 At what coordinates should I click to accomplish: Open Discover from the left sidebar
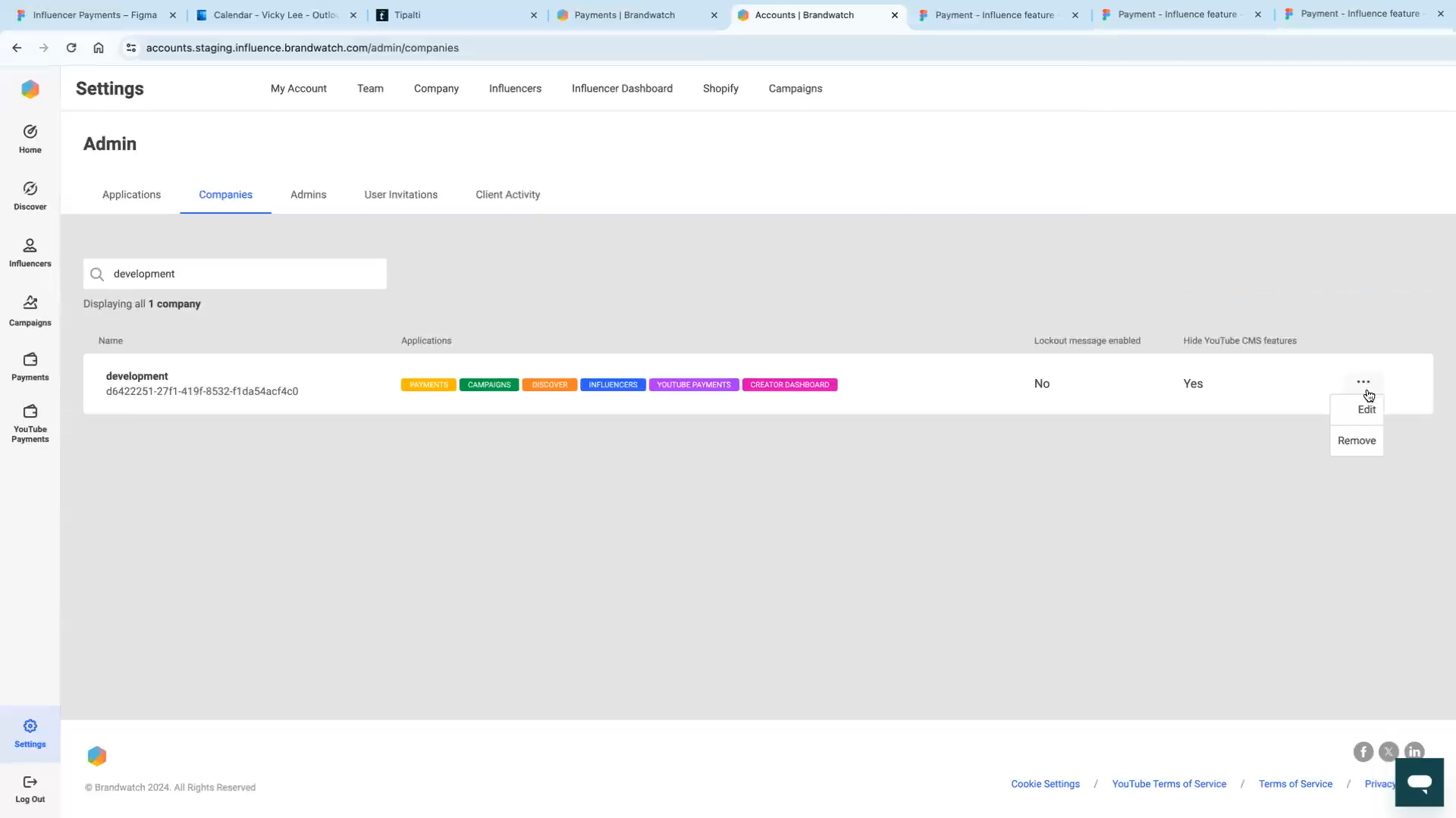pos(30,194)
